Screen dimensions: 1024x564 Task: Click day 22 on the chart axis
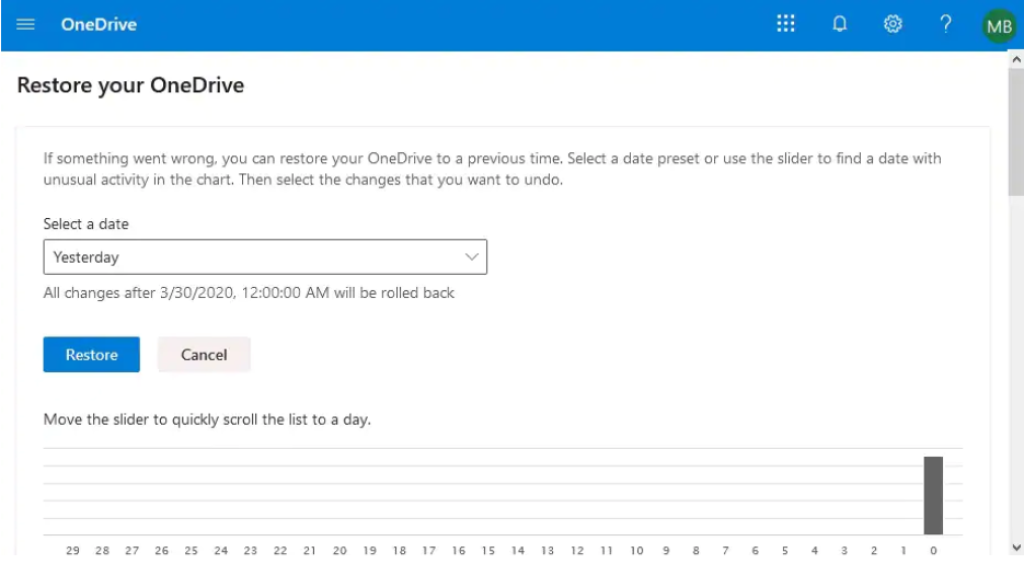(x=280, y=550)
